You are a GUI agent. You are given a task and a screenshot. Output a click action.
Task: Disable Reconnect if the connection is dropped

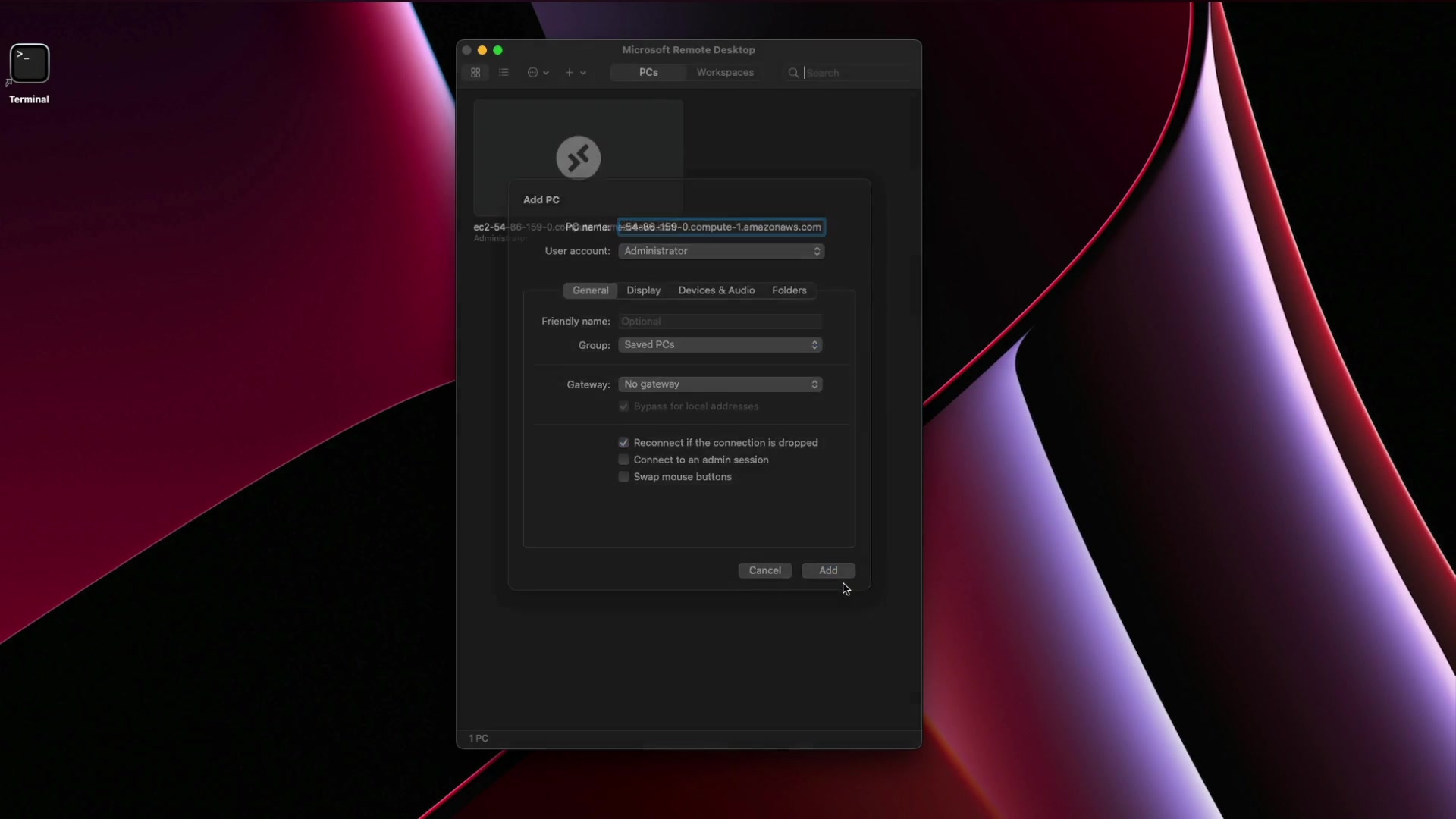[624, 443]
